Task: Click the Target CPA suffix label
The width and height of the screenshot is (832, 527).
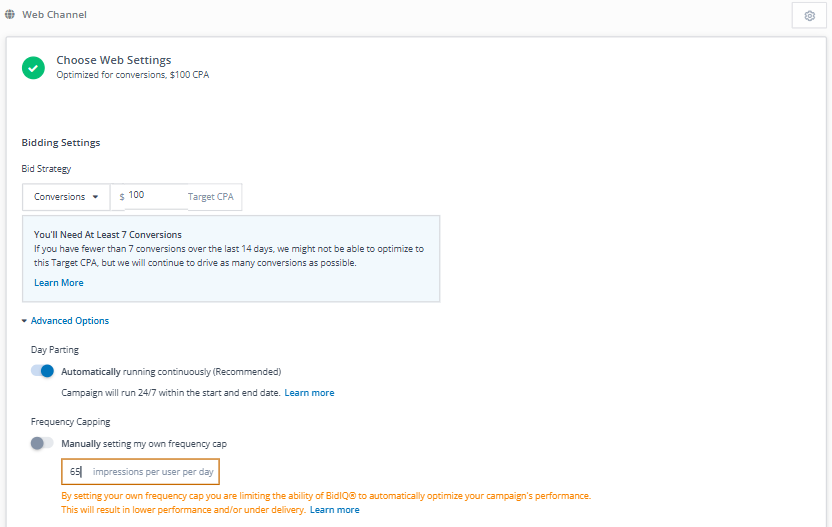Action: [210, 197]
